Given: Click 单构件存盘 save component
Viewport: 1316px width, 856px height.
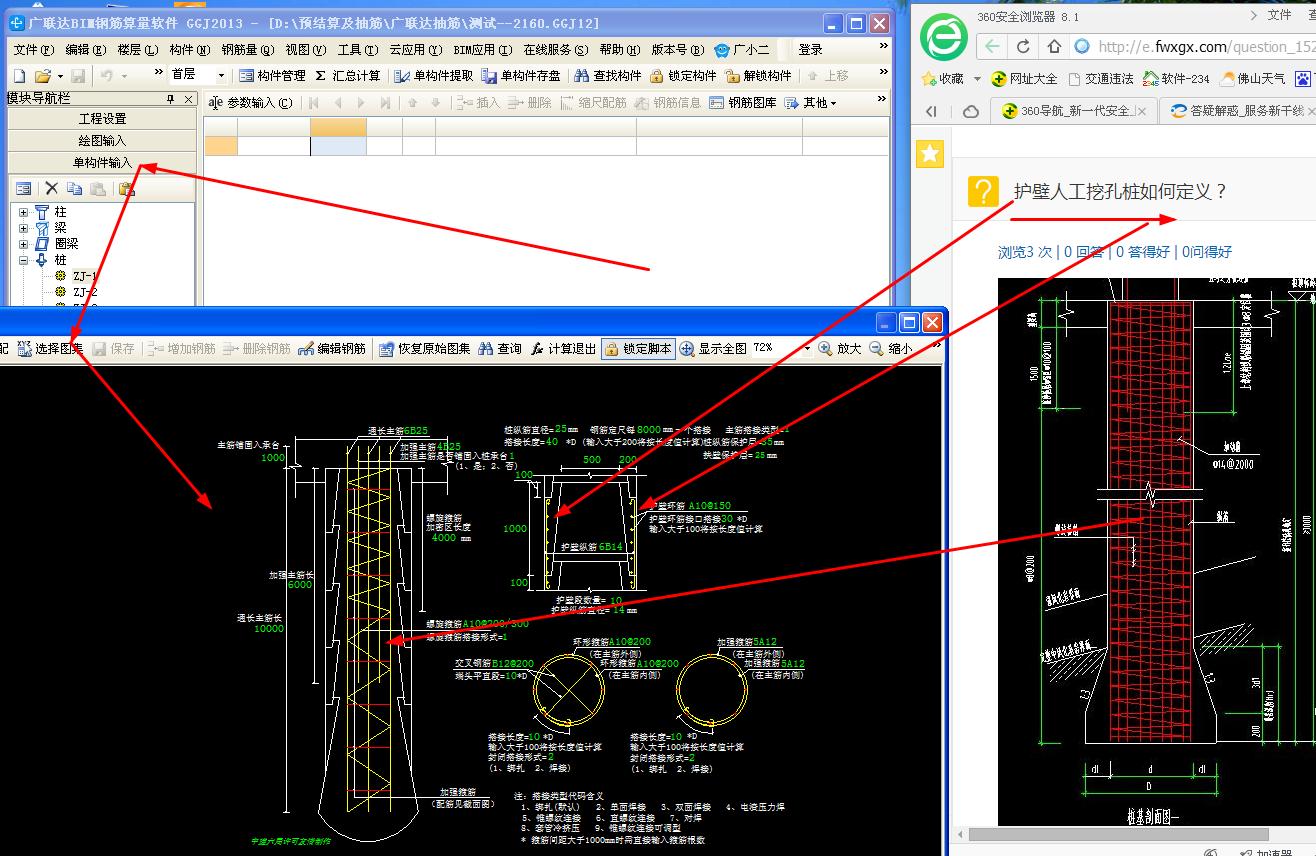Looking at the screenshot, I should coord(521,75).
